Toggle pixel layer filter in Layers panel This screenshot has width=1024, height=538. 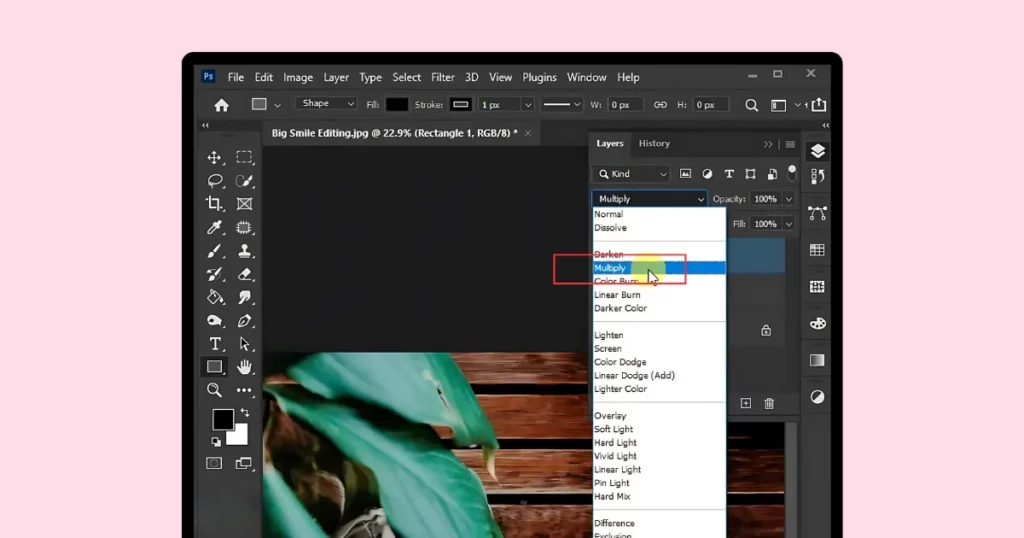pos(685,174)
